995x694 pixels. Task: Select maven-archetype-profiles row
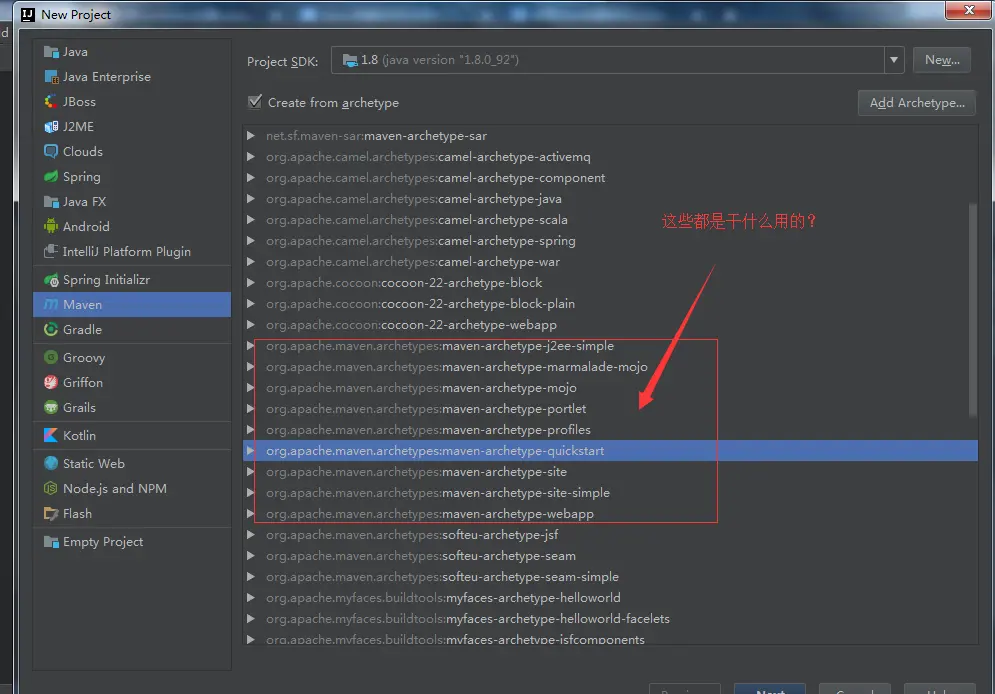(x=610, y=430)
